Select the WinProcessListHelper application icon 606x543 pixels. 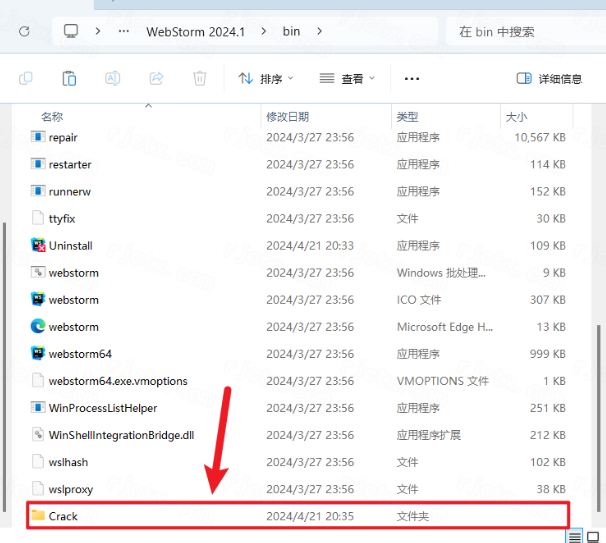[x=38, y=407]
